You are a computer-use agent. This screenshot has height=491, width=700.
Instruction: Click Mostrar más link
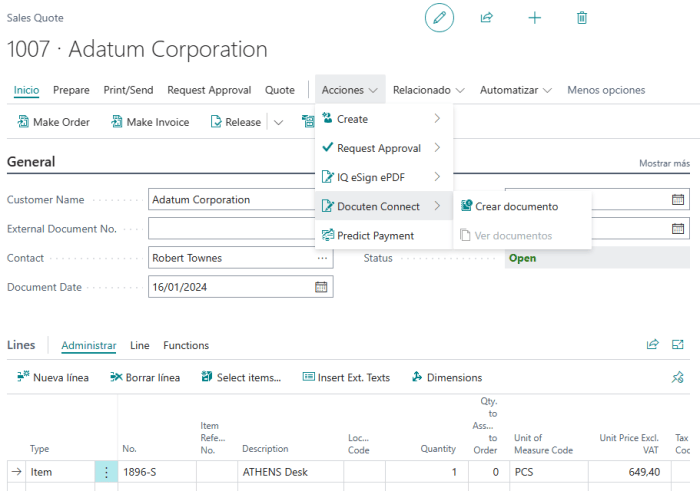click(x=664, y=163)
